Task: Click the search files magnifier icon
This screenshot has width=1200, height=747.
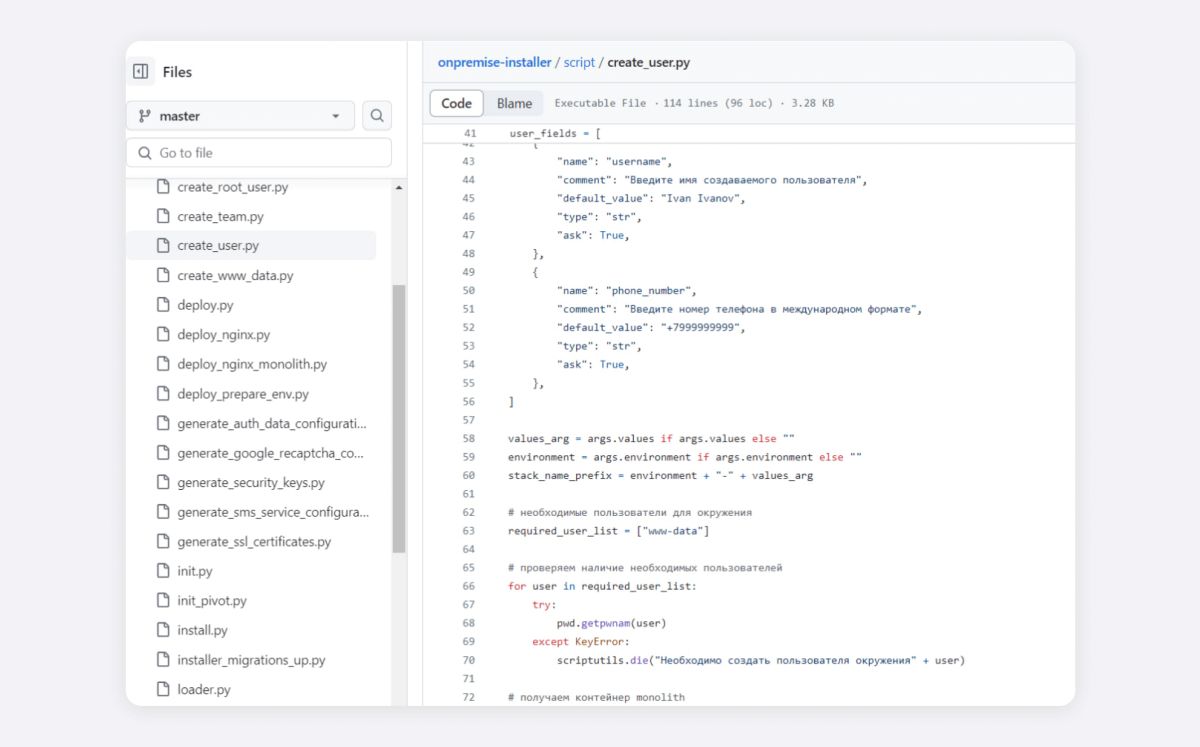Action: click(x=377, y=116)
